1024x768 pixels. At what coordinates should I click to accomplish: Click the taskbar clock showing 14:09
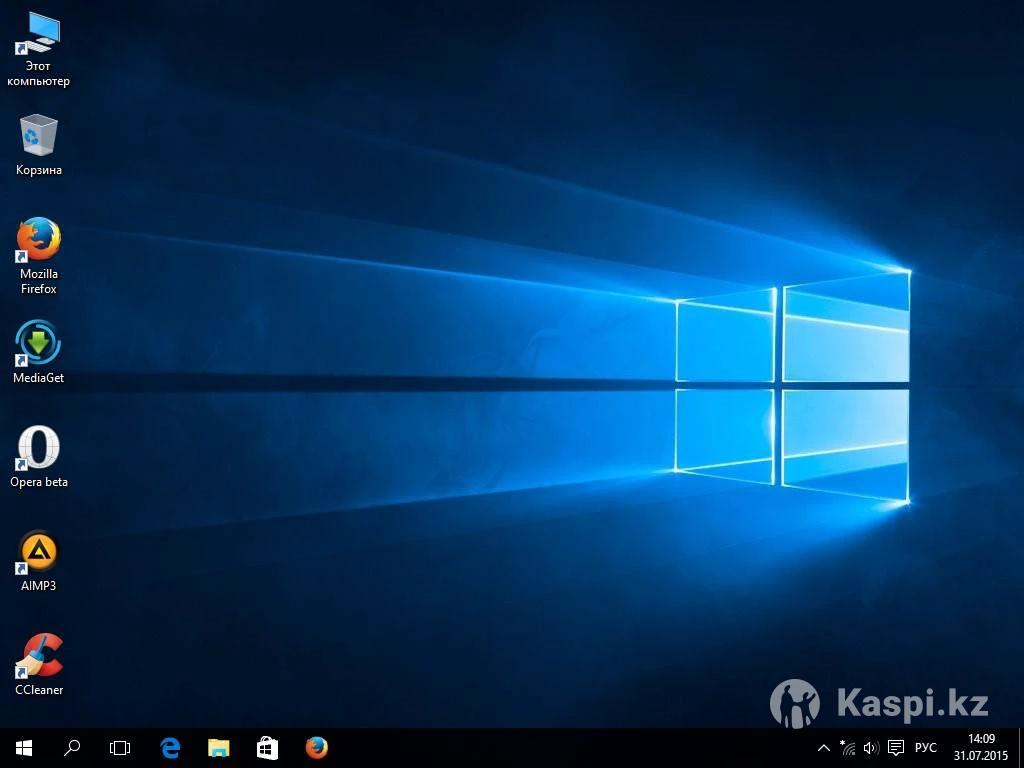coord(973,748)
